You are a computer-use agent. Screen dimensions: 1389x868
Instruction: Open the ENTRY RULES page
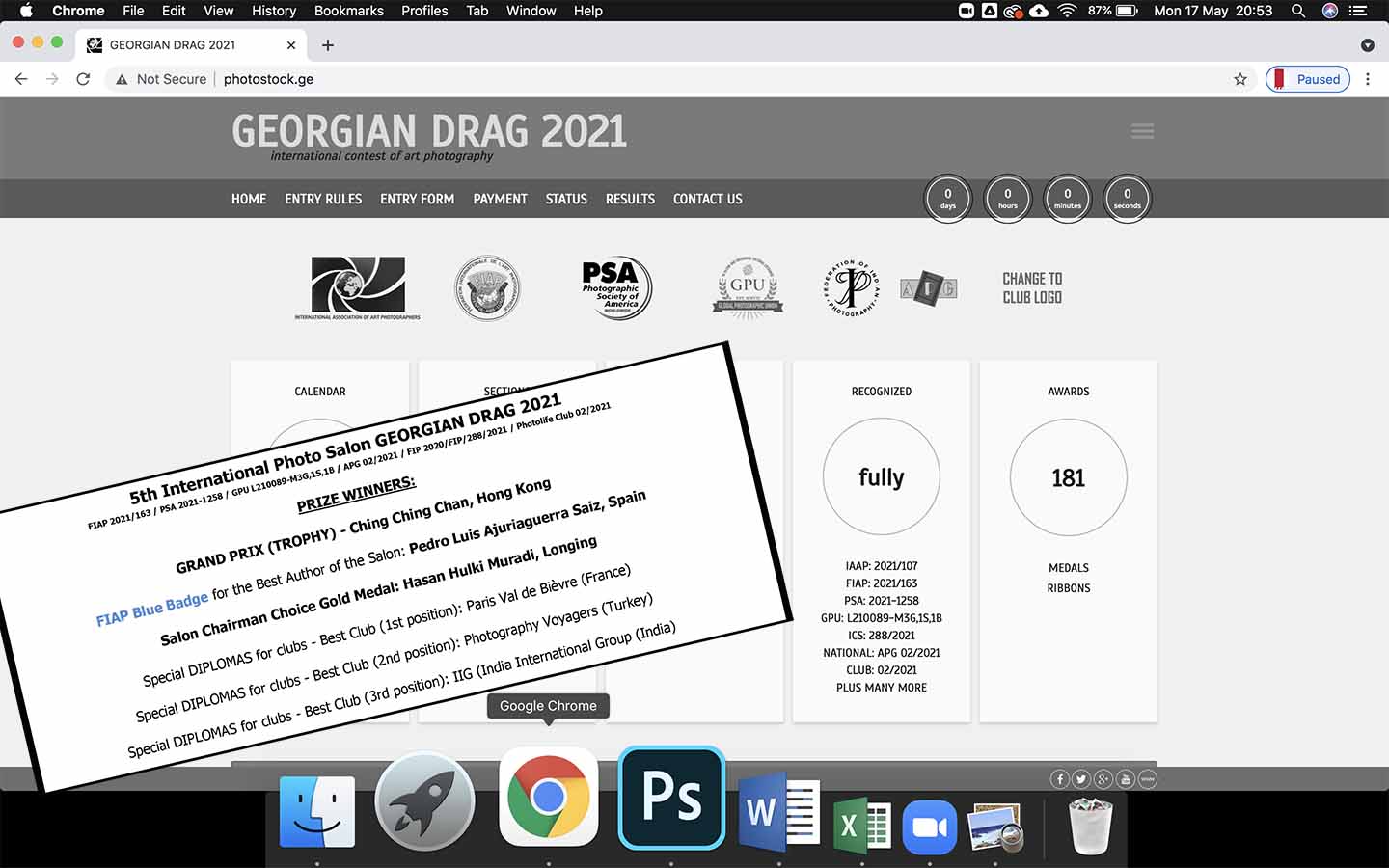[323, 199]
